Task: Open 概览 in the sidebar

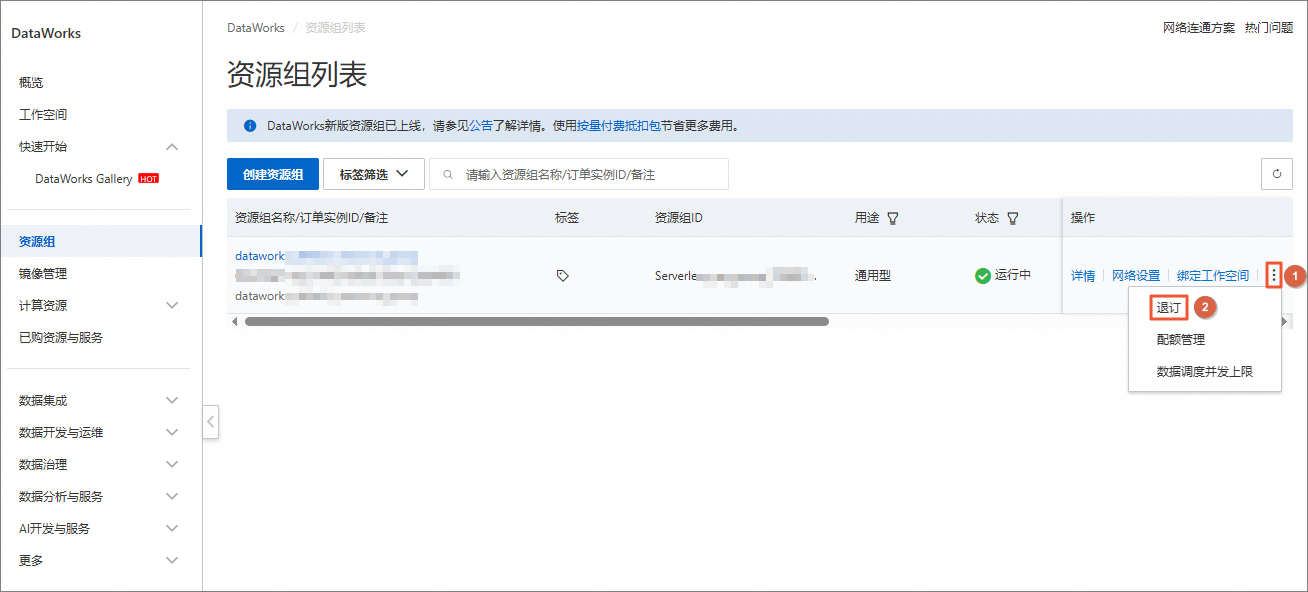Action: [x=31, y=83]
